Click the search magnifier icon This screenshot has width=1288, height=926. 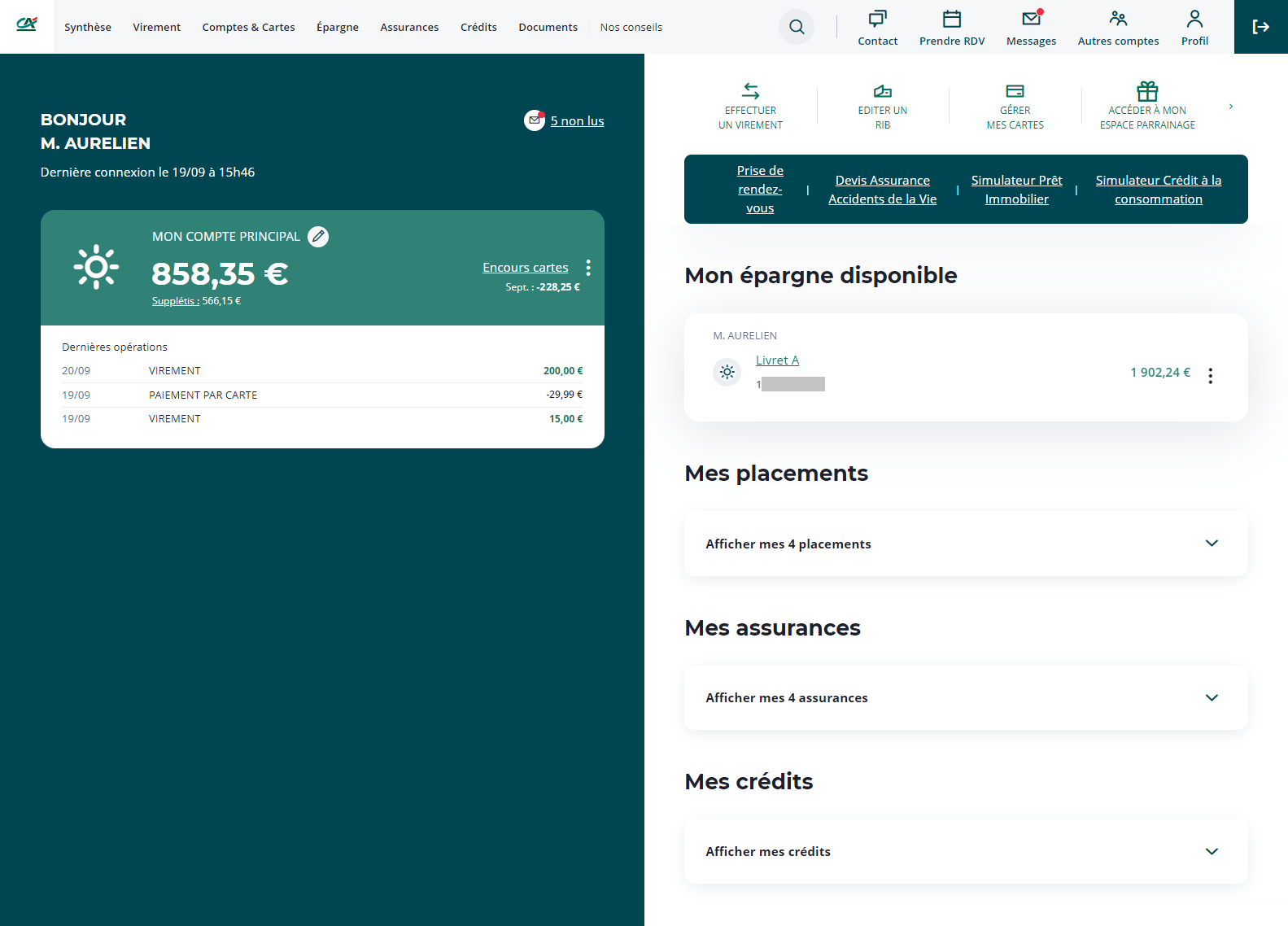click(x=797, y=27)
